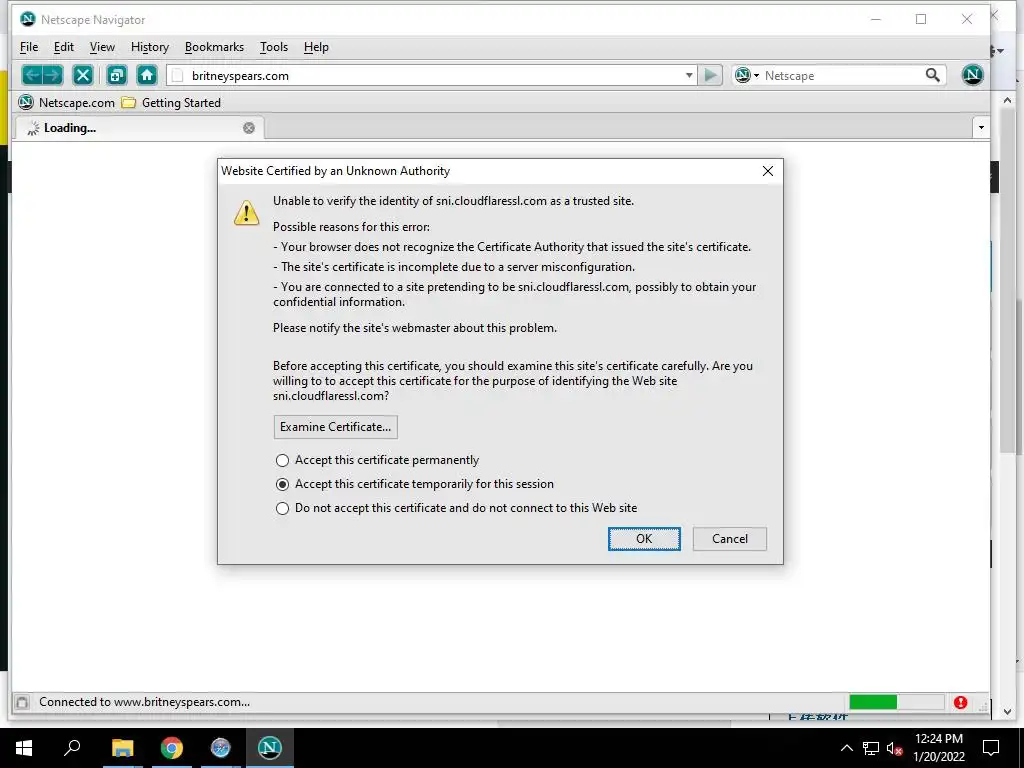Click the Netscape search input field

842,76
